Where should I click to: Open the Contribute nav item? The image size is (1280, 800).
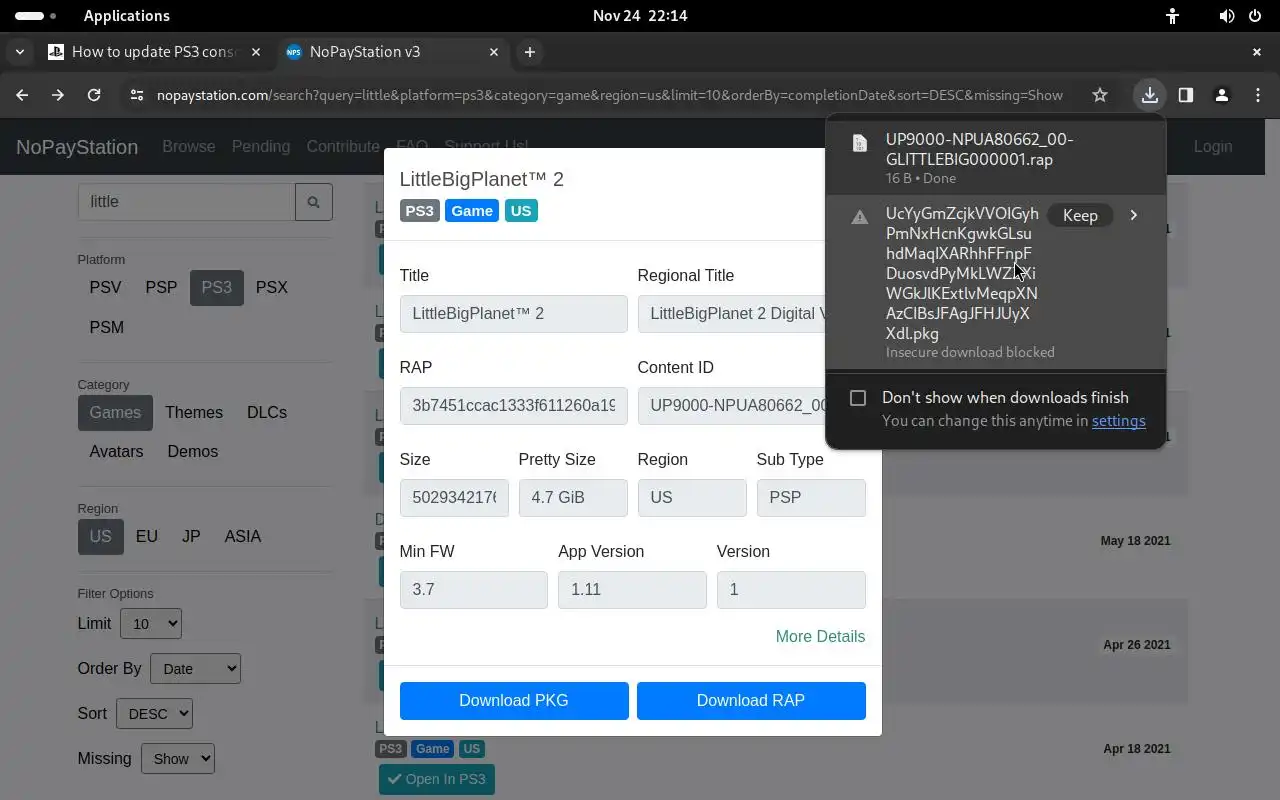[343, 147]
